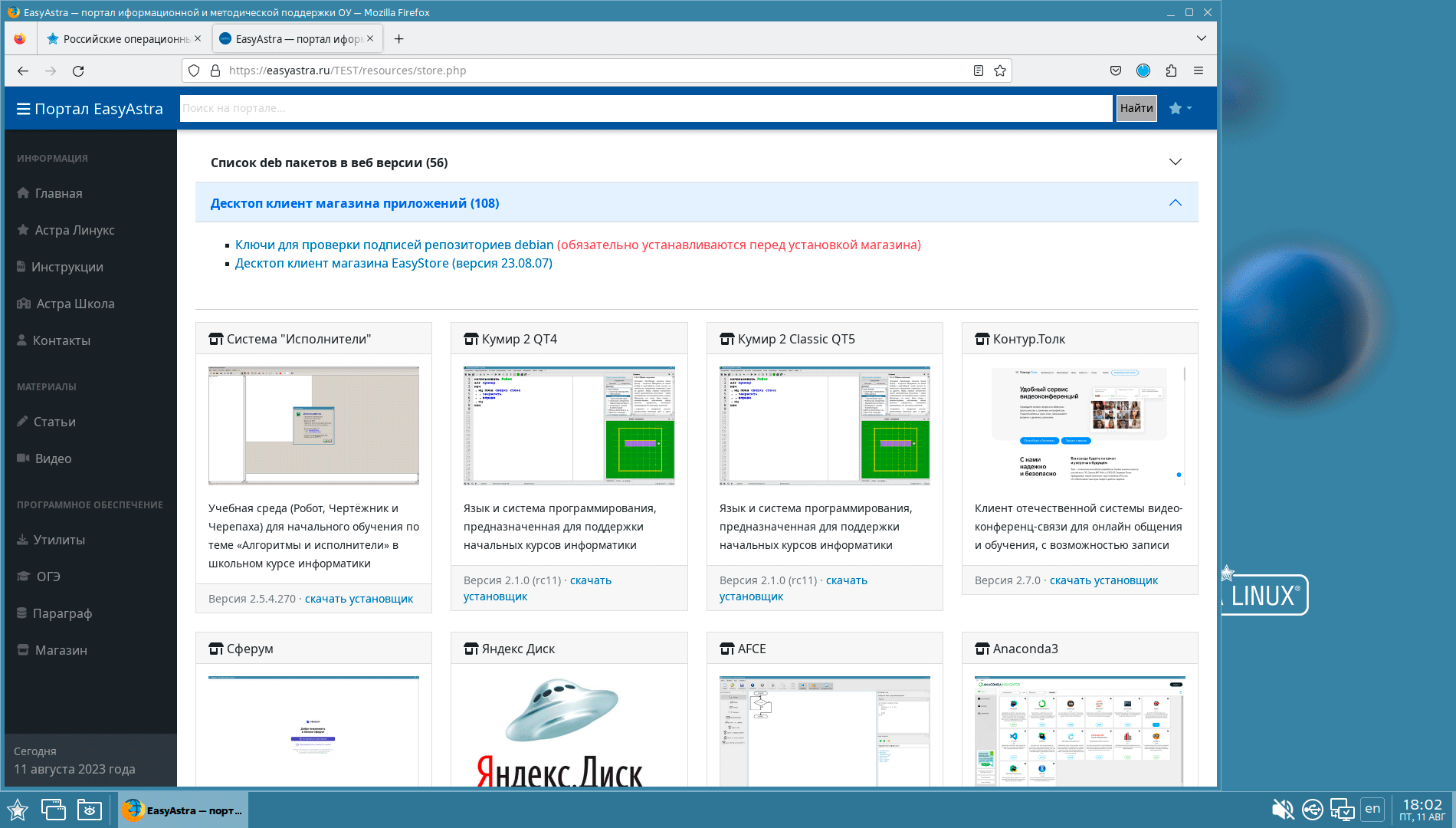Toggle the portal sidebar hamburger icon
Image resolution: width=1456 pixels, height=828 pixels.
23,109
